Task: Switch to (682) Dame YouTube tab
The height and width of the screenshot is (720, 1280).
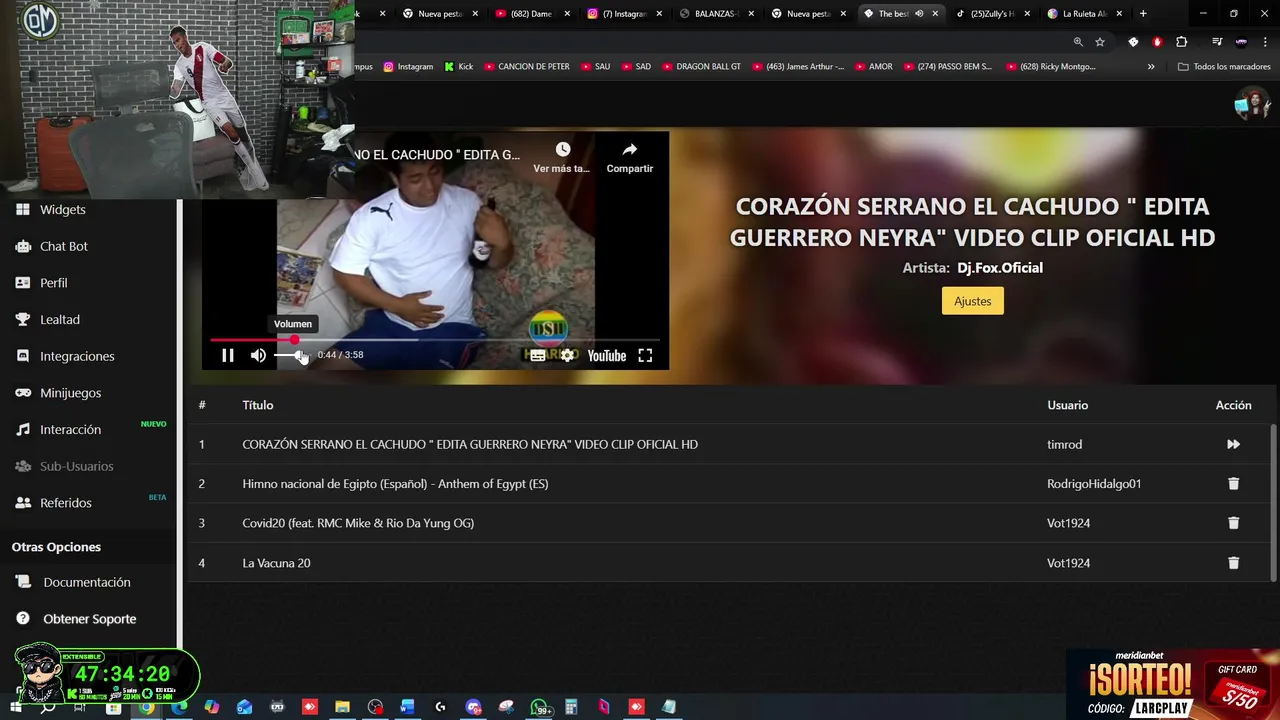Action: (x=531, y=14)
